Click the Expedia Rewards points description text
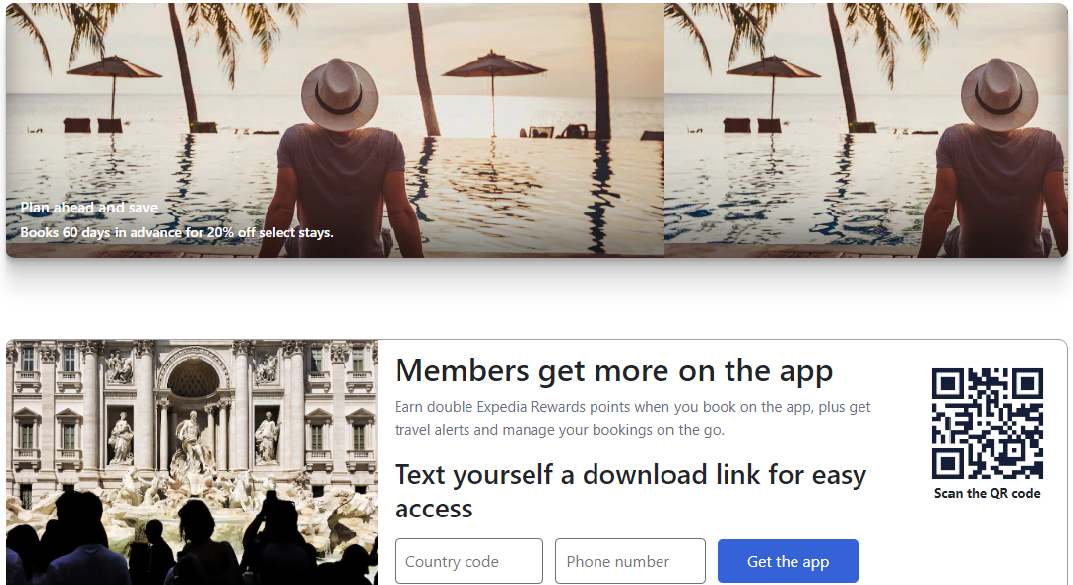1073x585 pixels. 632,419
